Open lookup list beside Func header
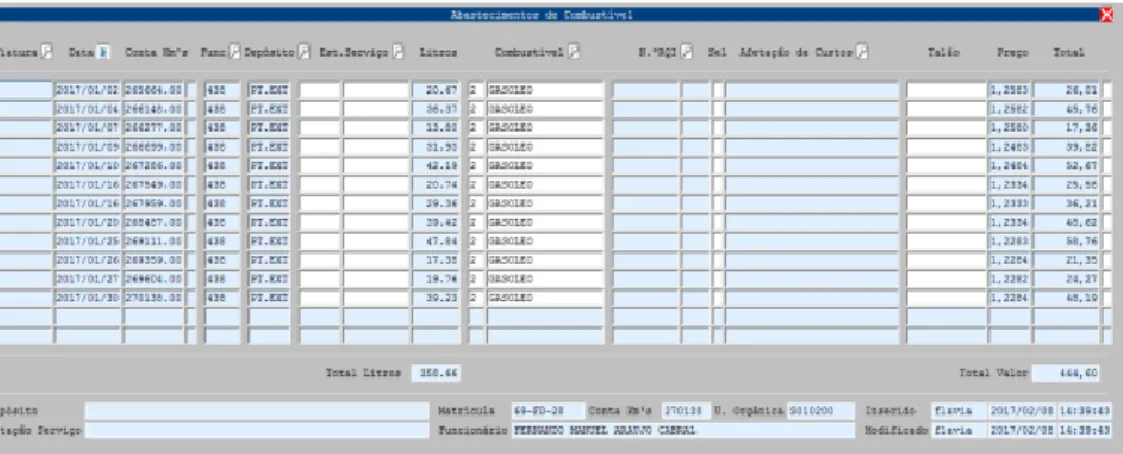The width and height of the screenshot is (1123, 454). click(235, 52)
